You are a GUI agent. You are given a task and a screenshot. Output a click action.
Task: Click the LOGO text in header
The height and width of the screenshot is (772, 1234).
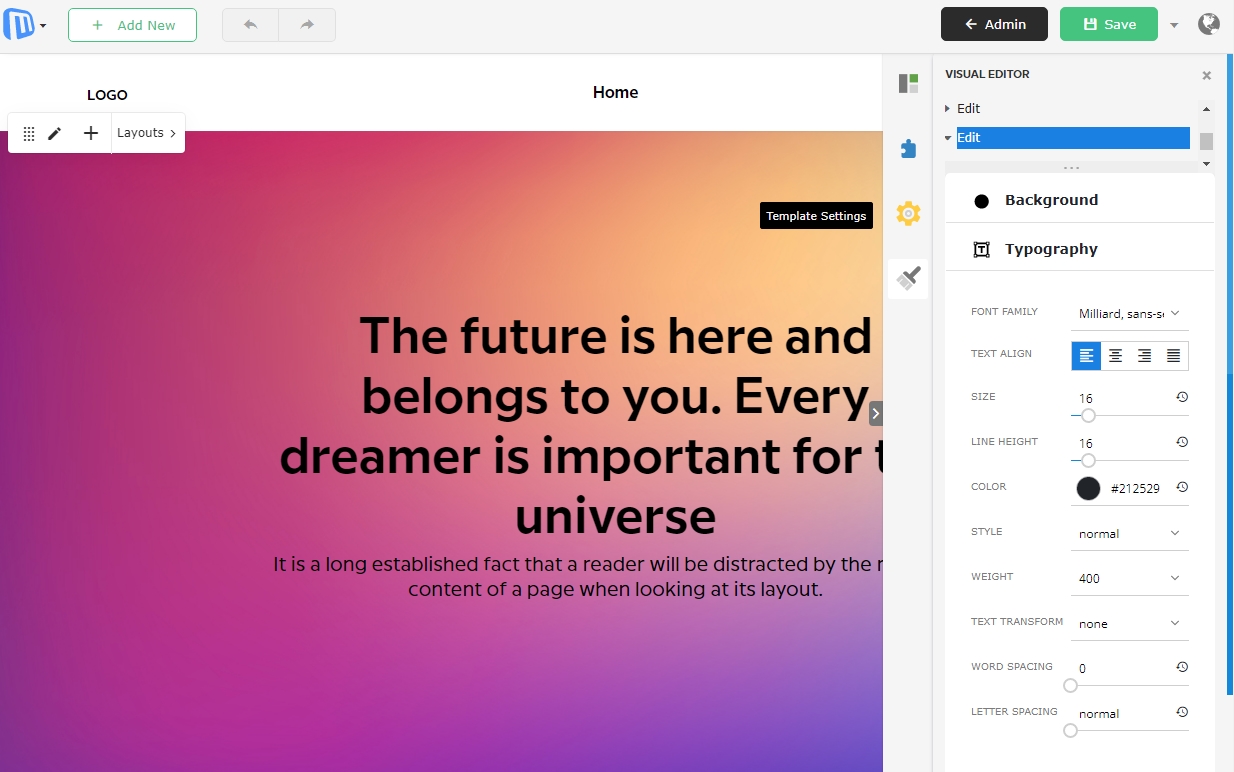(x=107, y=95)
